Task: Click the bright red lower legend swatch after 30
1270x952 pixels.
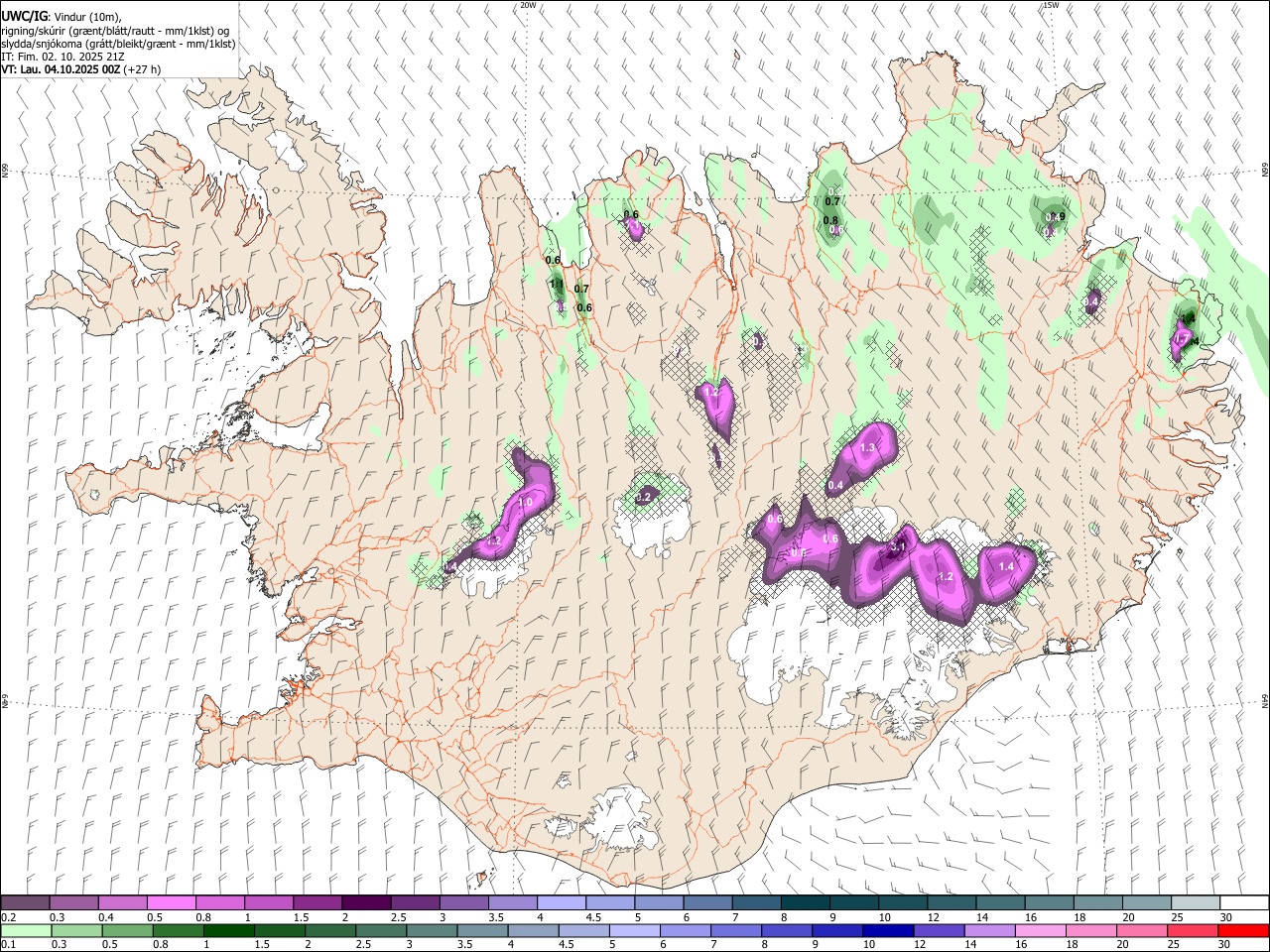Action: tap(1243, 930)
